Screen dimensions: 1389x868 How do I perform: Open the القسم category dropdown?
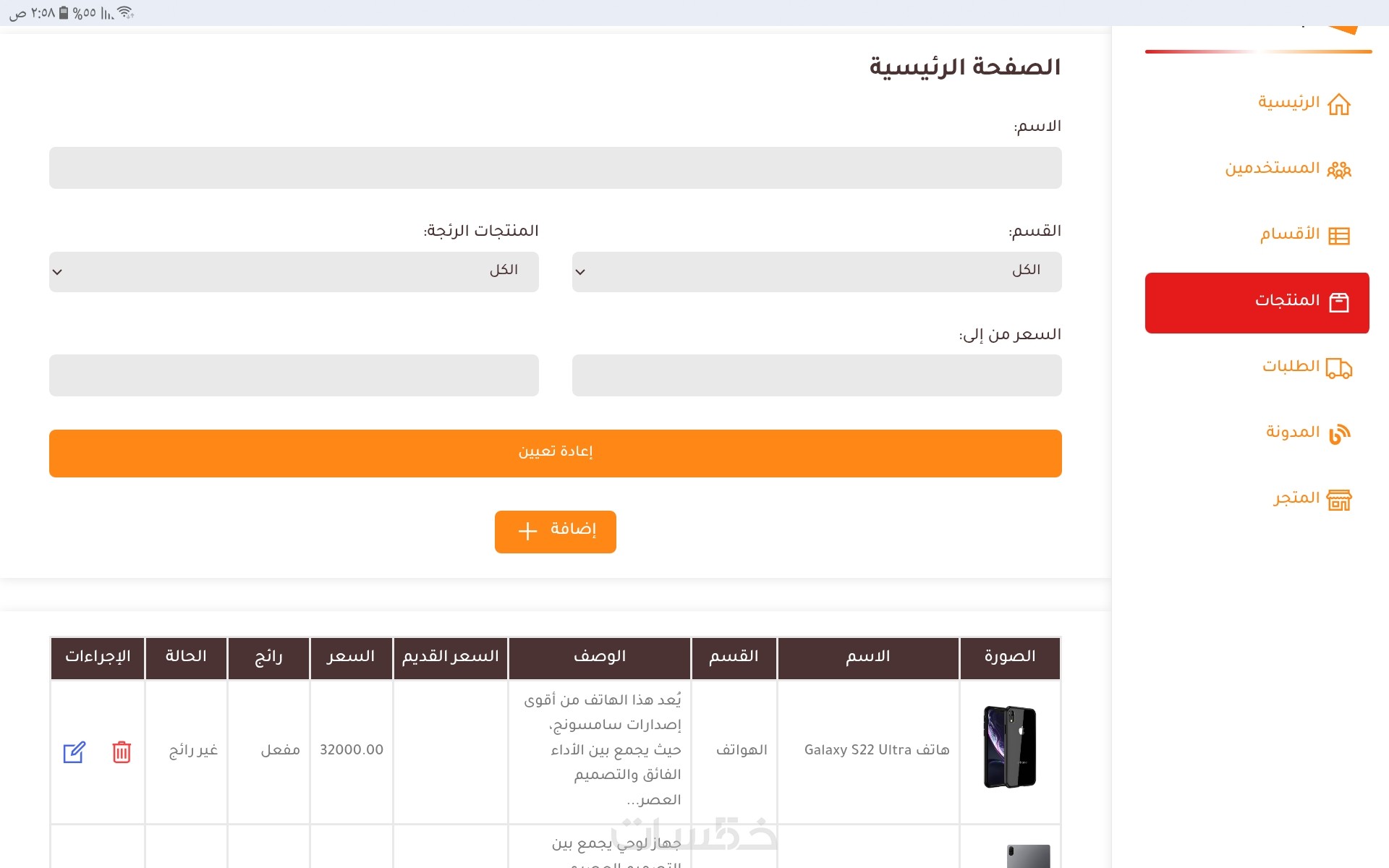[x=816, y=272]
